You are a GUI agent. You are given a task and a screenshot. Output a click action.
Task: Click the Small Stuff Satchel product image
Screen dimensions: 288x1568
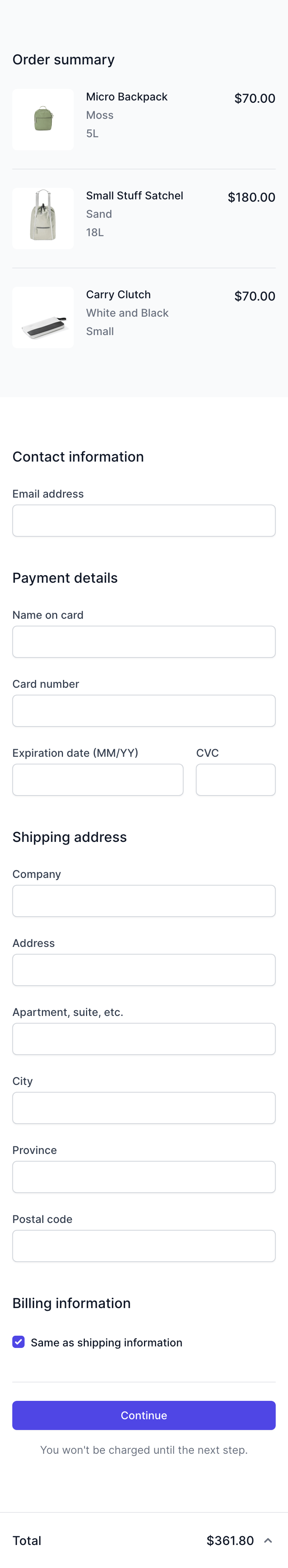(x=43, y=219)
